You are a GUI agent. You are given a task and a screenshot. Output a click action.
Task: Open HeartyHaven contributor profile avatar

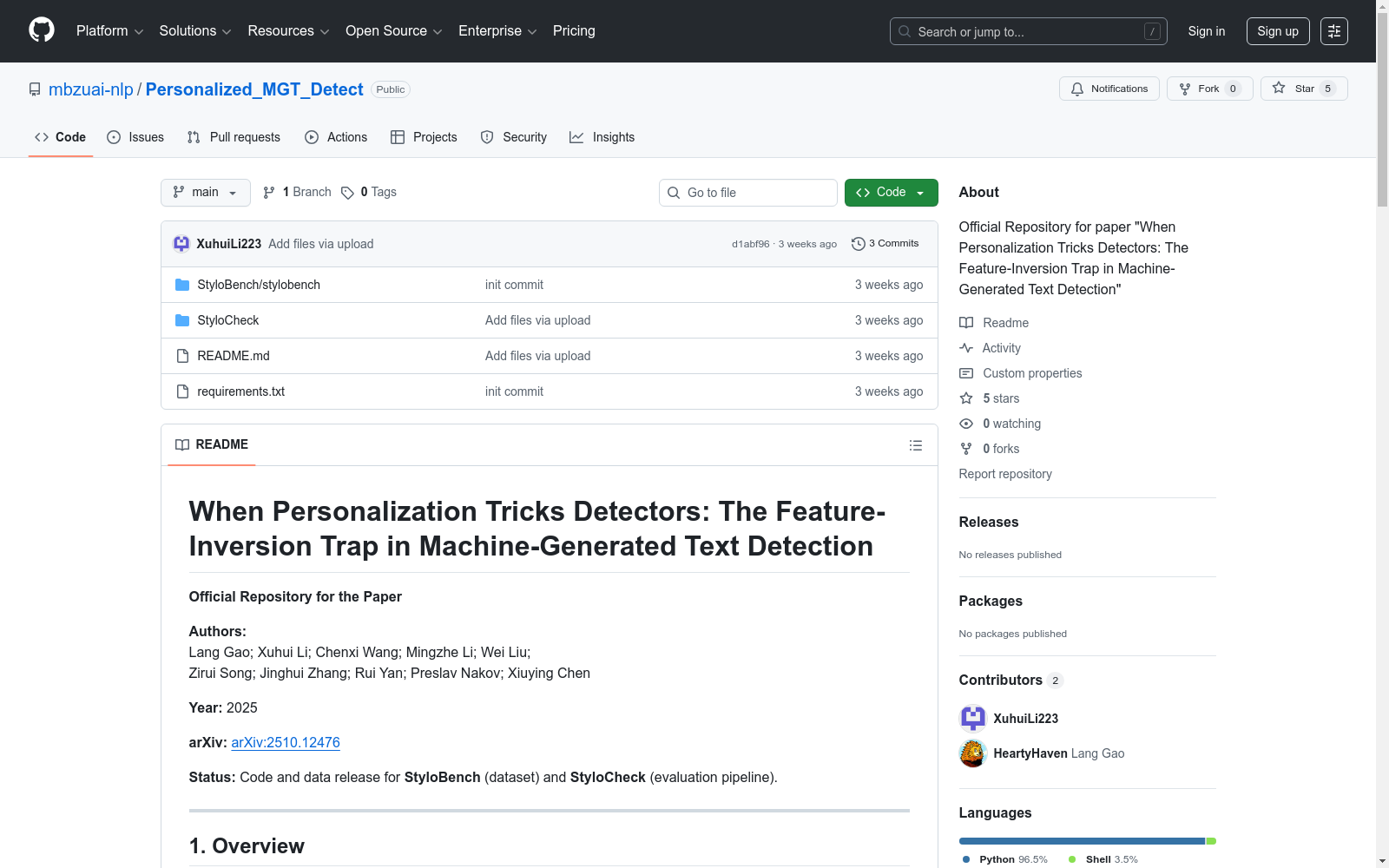tap(973, 753)
